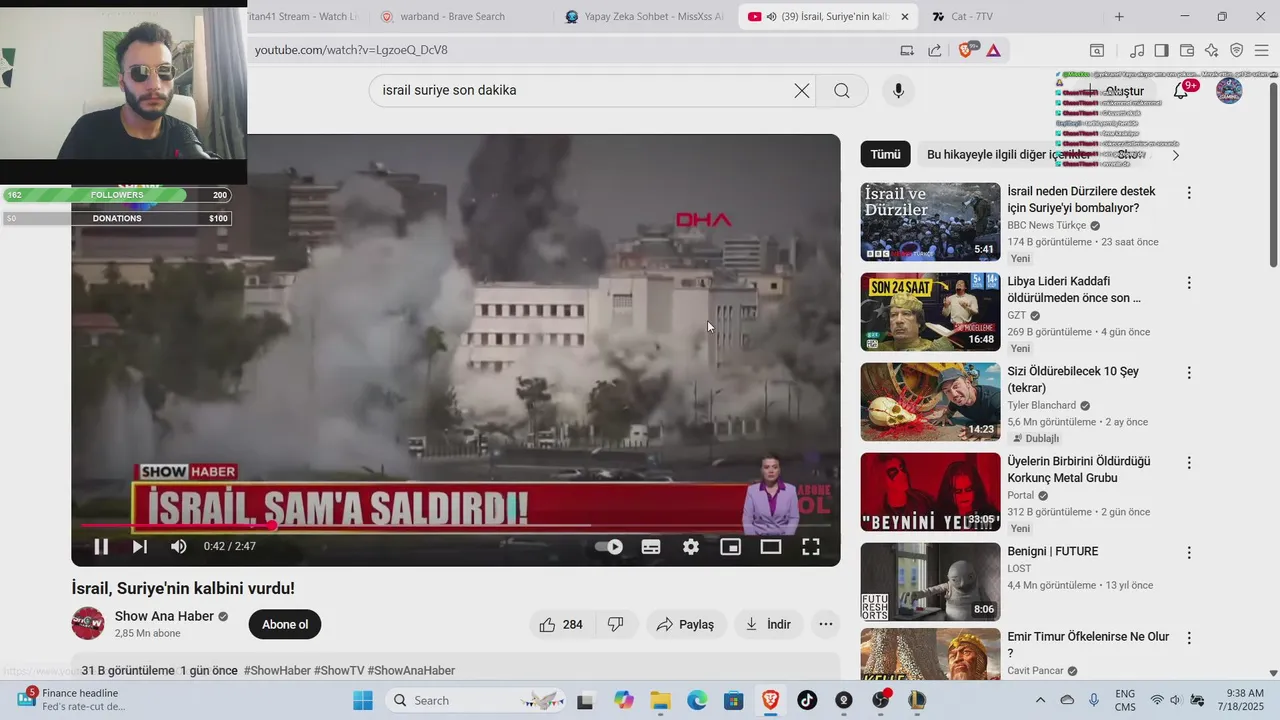Seek on the red video progress bar
1280x720 pixels.
pos(455,525)
